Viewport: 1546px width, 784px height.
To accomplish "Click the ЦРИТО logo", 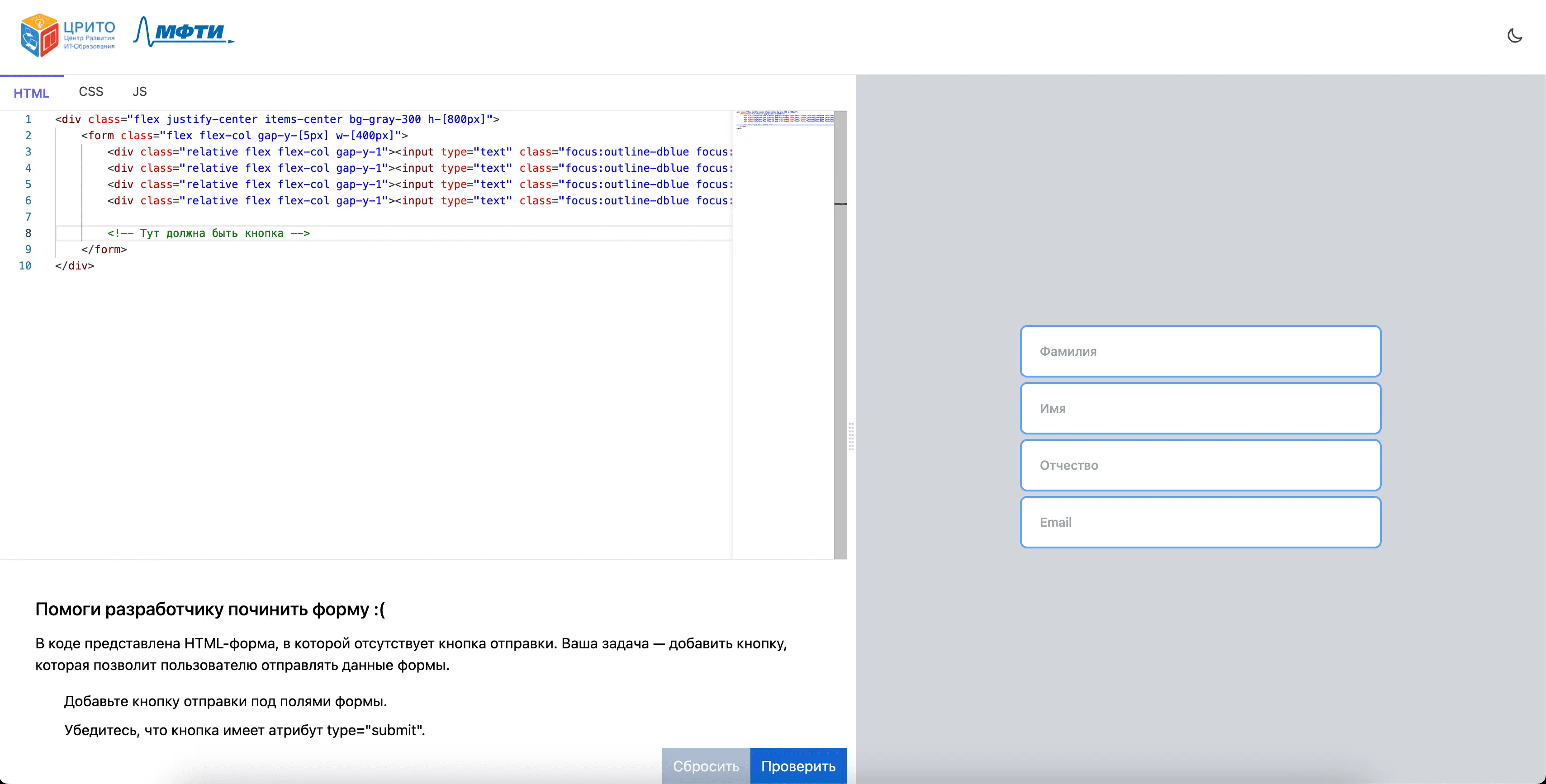I will (67, 35).
